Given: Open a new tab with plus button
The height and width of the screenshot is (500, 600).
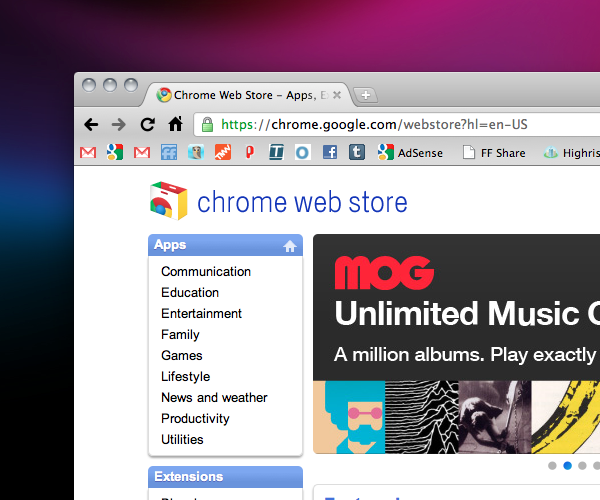Looking at the screenshot, I should point(365,95).
